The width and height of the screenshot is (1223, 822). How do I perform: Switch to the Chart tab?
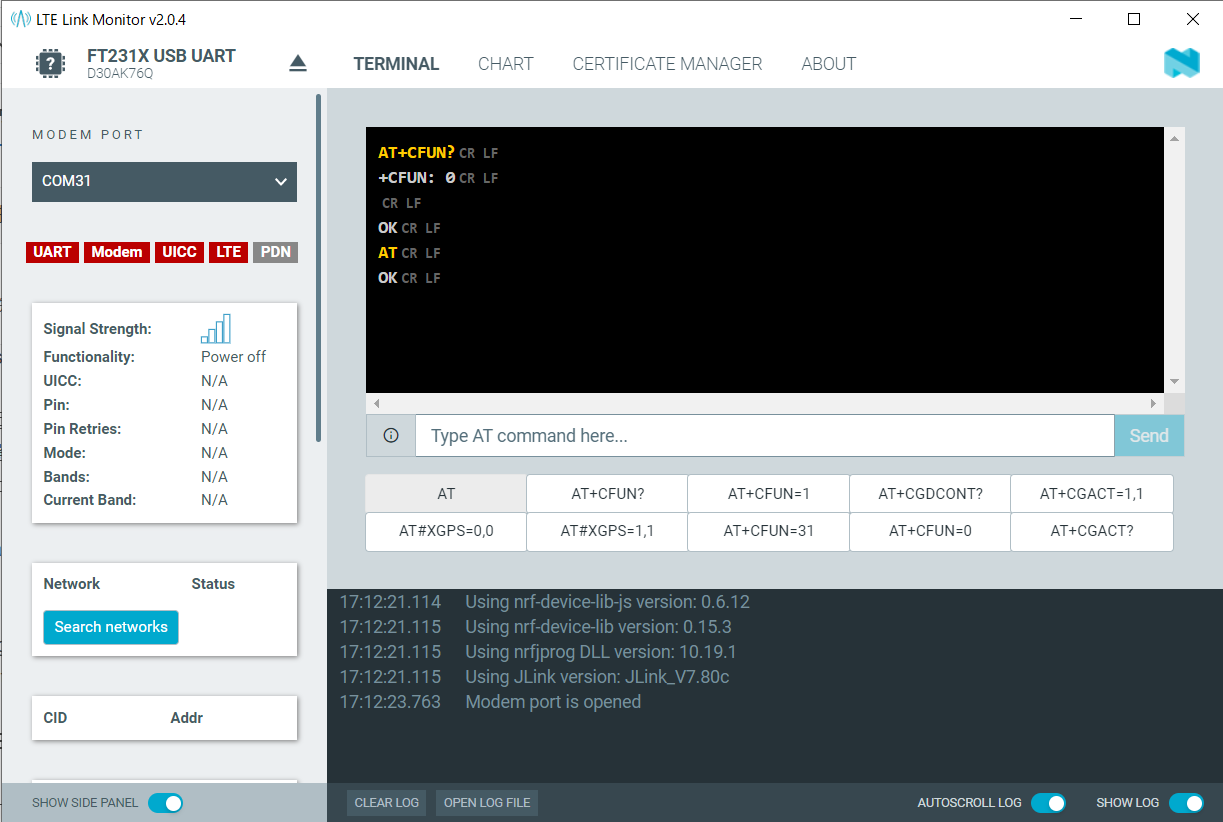pos(505,64)
